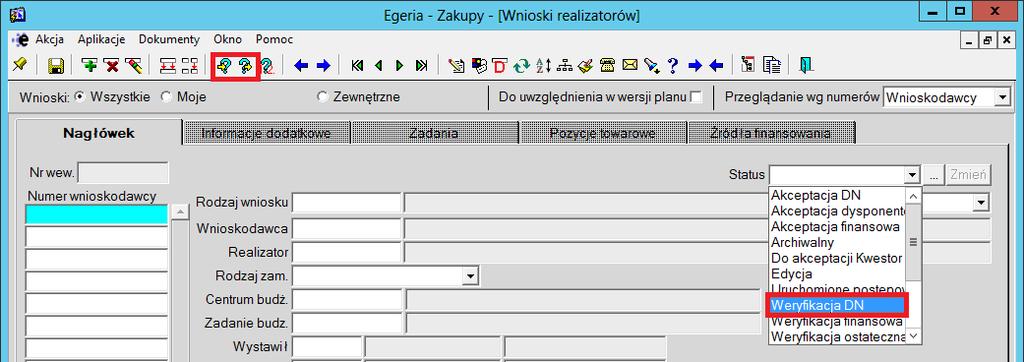Image resolution: width=1024 pixels, height=362 pixels.
Task: Cancel the query with the red-marked question icon
Action: (266, 65)
